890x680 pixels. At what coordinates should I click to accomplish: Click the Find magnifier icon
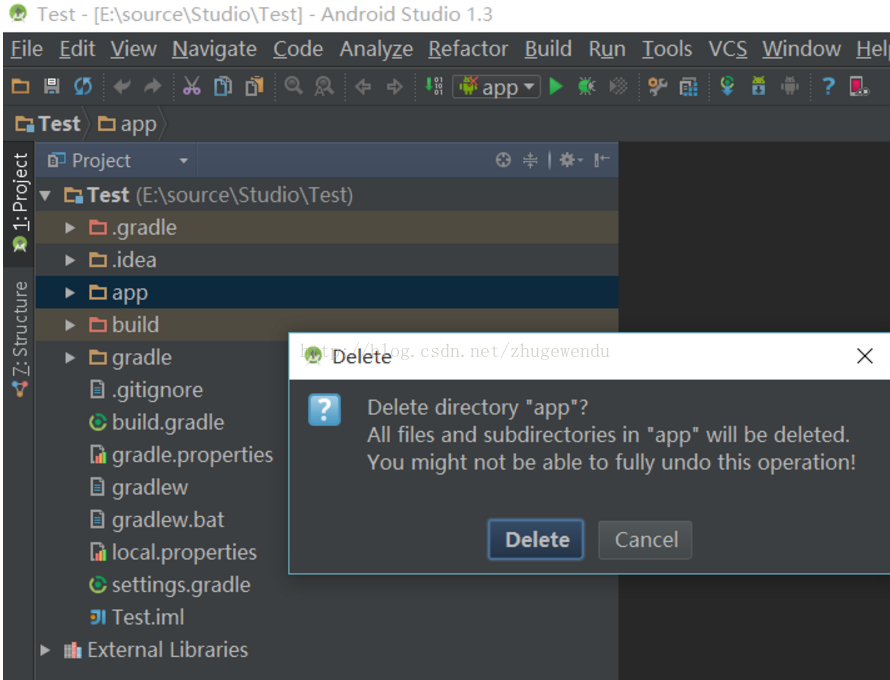[293, 86]
